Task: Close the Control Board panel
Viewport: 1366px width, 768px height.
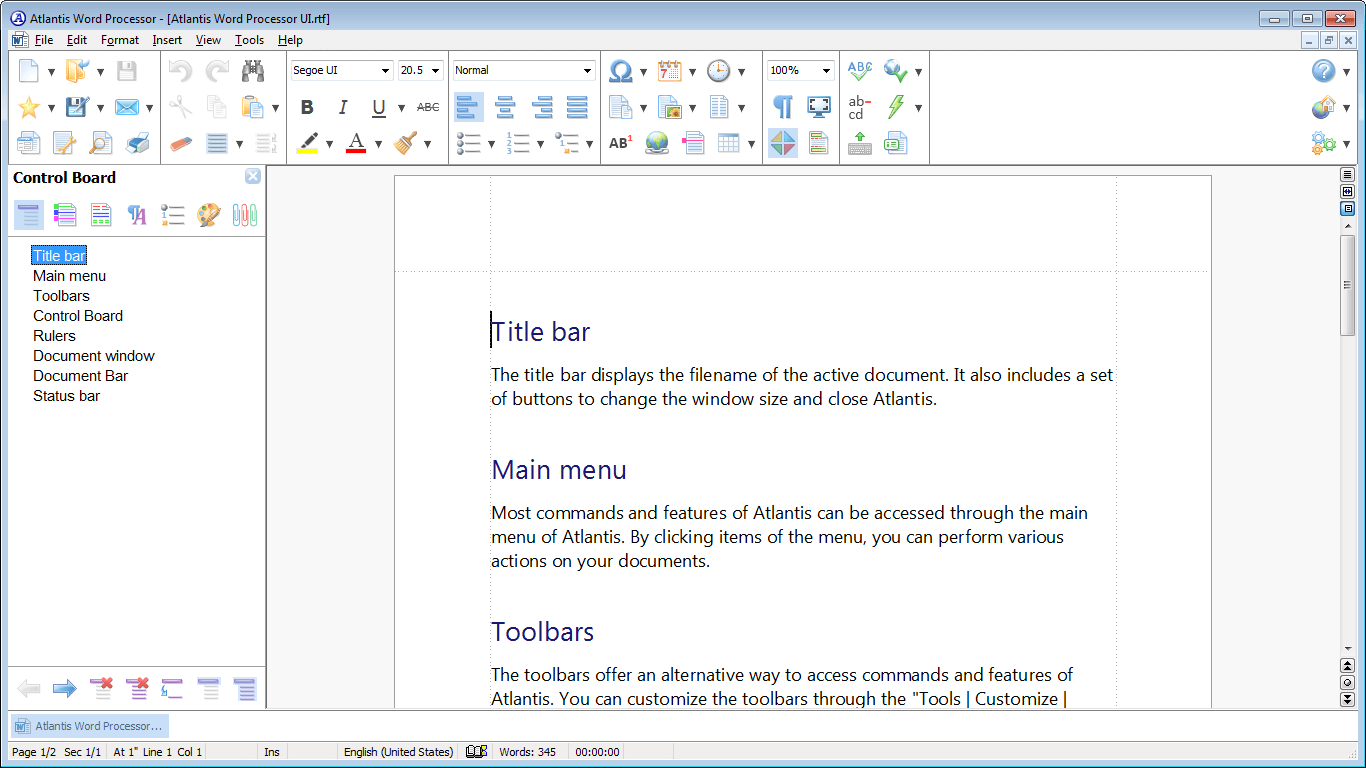Action: (x=253, y=177)
